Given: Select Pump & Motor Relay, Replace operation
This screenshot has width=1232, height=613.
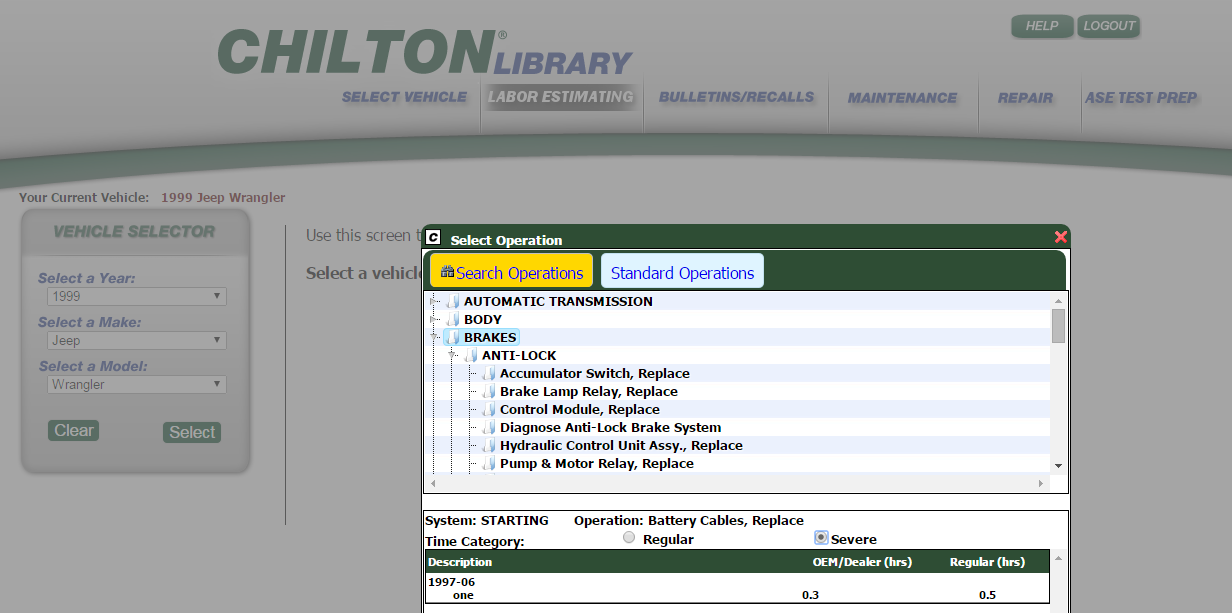Looking at the screenshot, I should (x=597, y=463).
